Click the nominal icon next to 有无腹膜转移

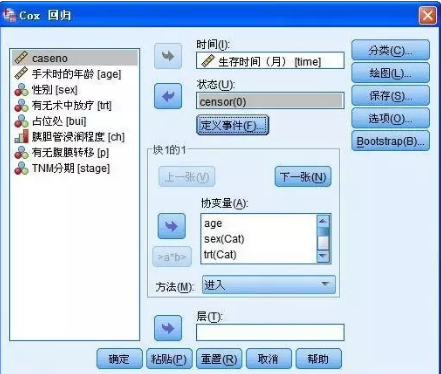tap(21, 152)
